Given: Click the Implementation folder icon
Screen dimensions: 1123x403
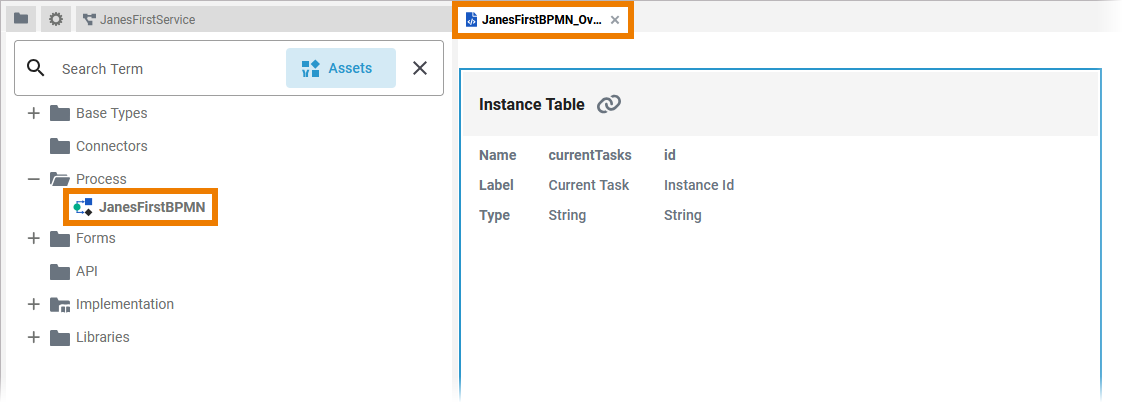Looking at the screenshot, I should point(60,304).
